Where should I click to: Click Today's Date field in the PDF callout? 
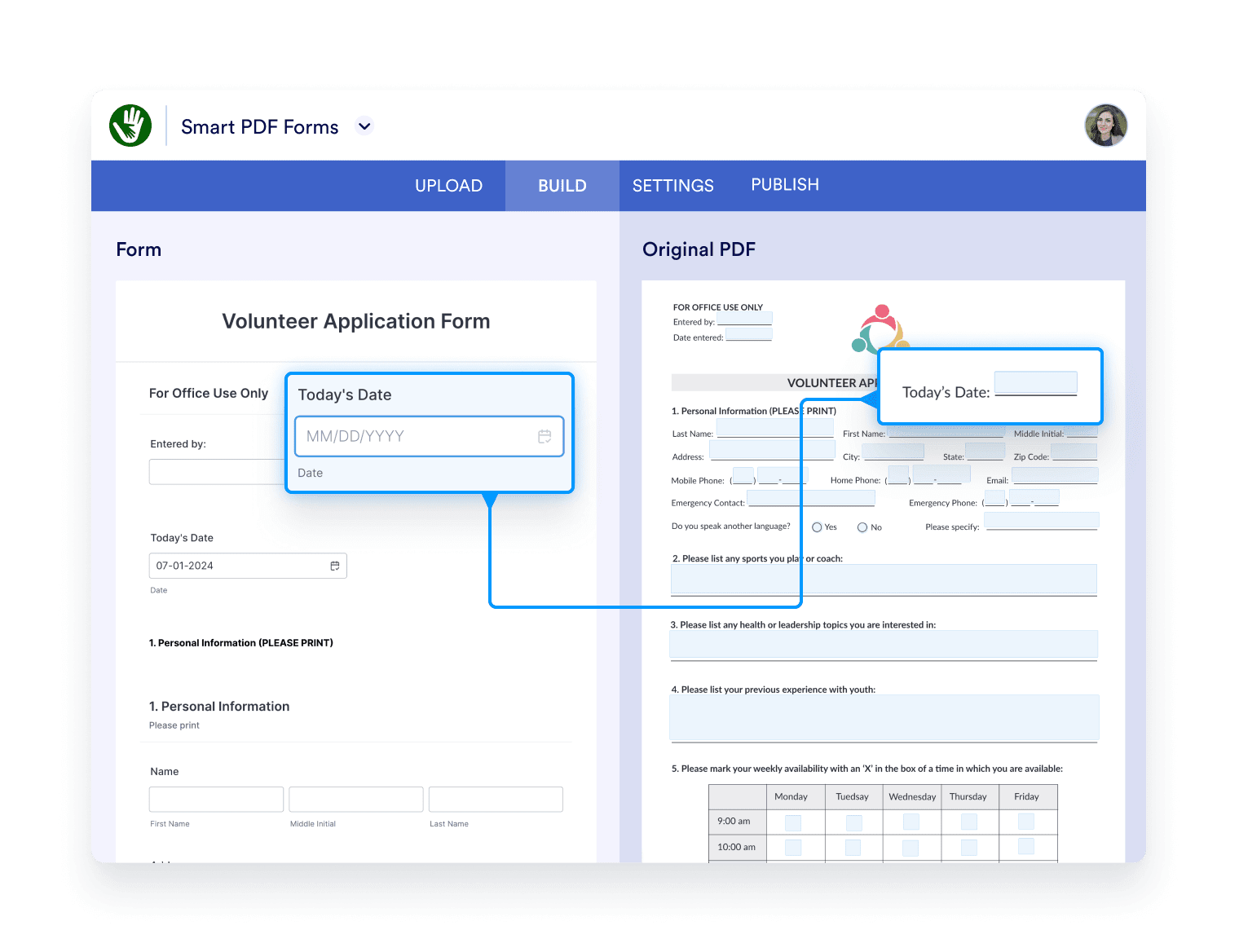click(x=1036, y=382)
